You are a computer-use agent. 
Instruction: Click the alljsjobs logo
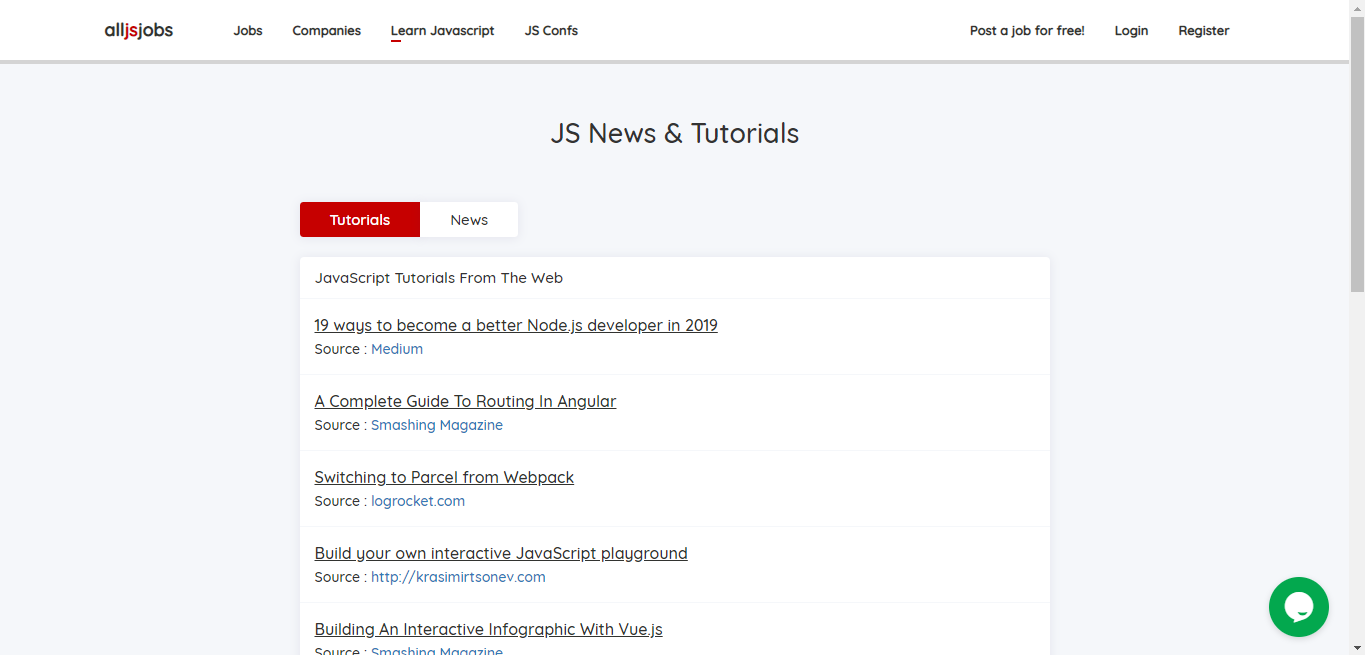point(139,31)
